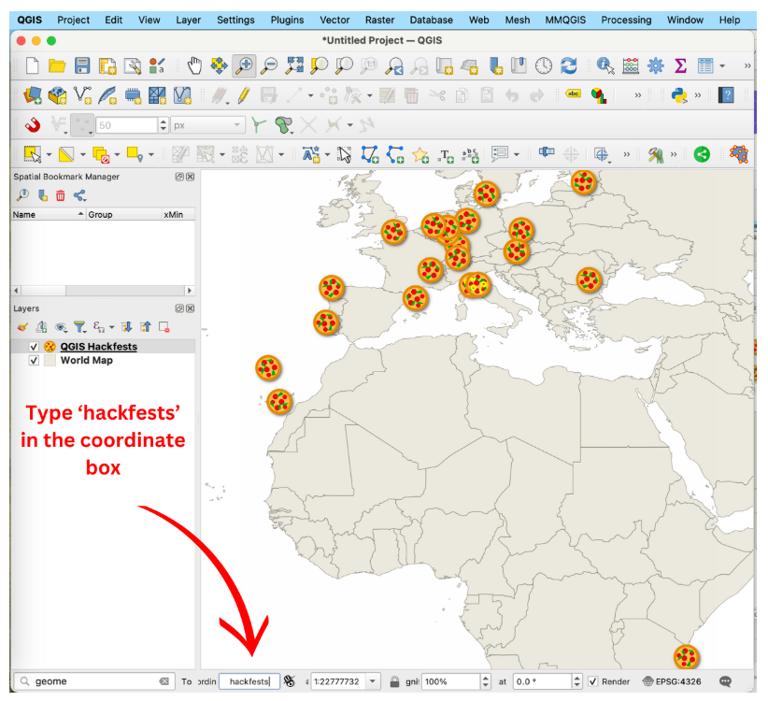This screenshot has height=701, width=768.
Task: Click the New Shapefile Layer icon
Action: point(82,95)
